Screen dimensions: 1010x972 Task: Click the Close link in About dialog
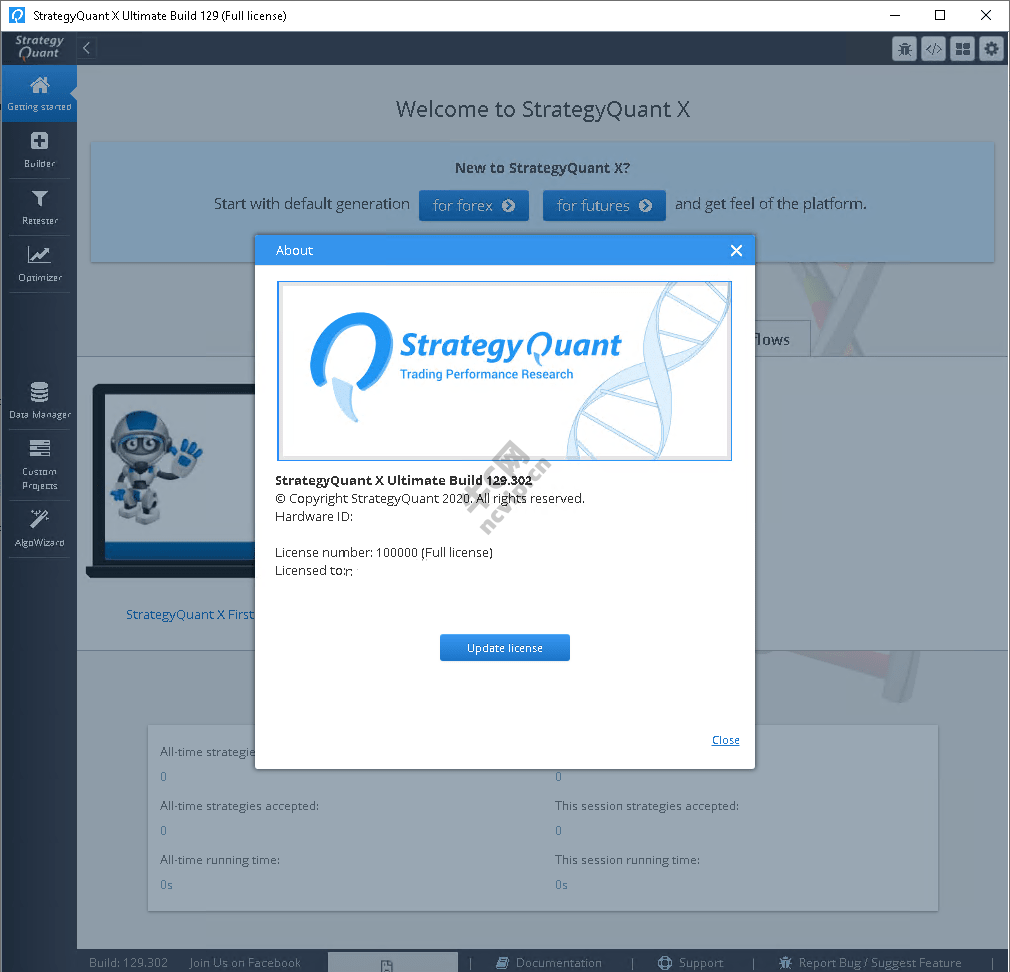(x=725, y=740)
